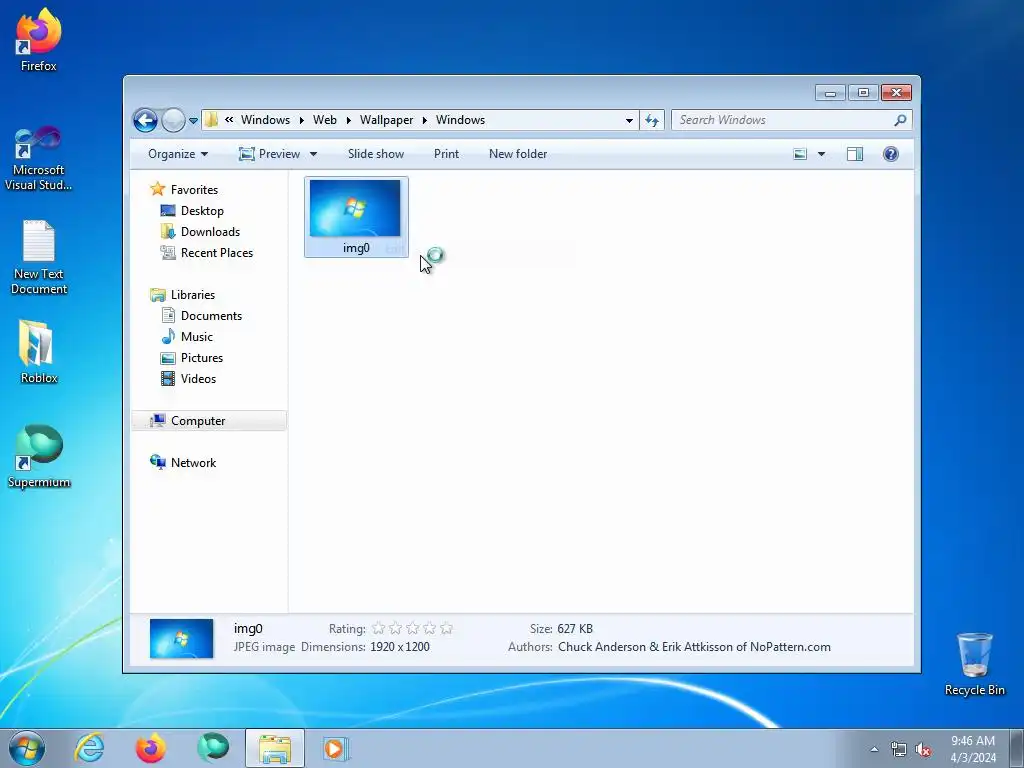
Task: Expand subfolders arrow after Web breadcrumb
Action: pos(348,120)
